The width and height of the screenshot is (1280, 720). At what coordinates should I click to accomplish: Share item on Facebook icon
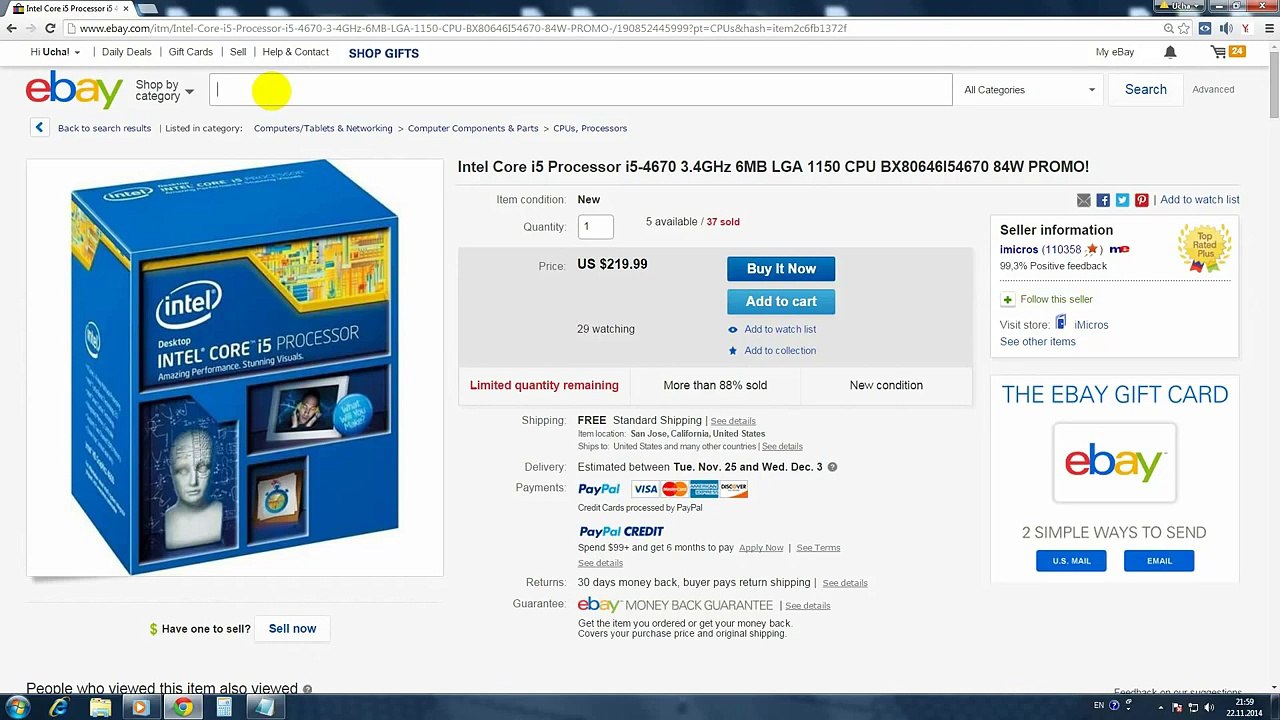click(x=1103, y=200)
